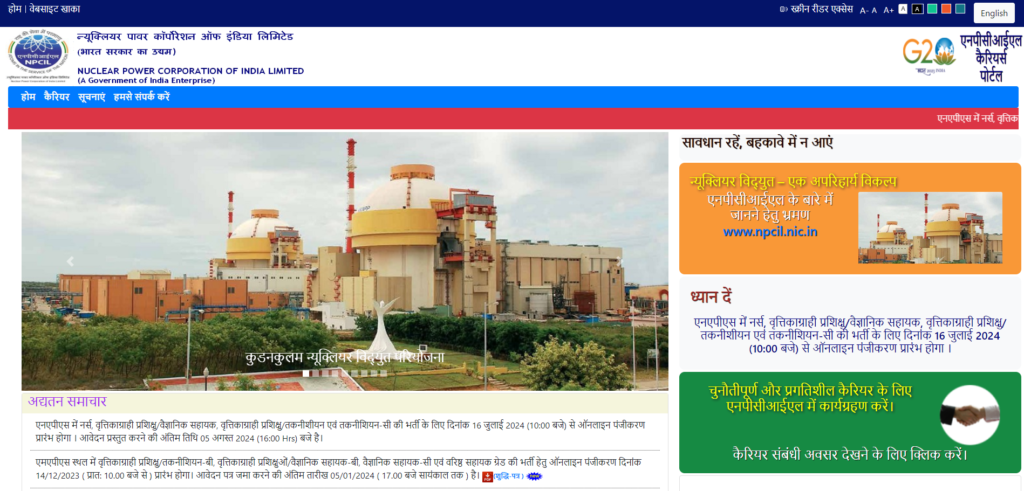Select black high-contrast A theme
This screenshot has height=491, width=1024.
click(917, 8)
